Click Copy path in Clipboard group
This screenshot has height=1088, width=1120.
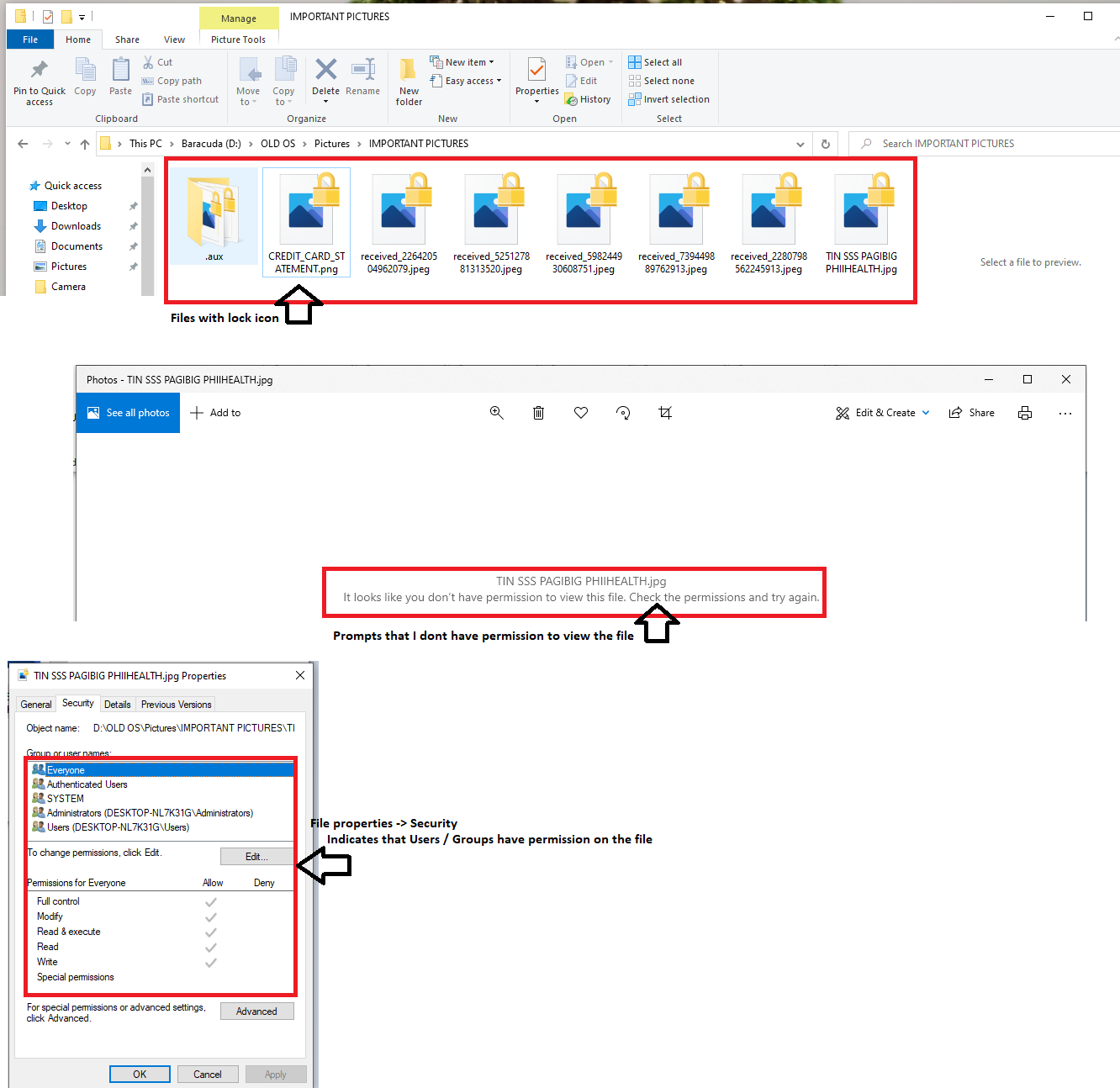pyautogui.click(x=172, y=81)
